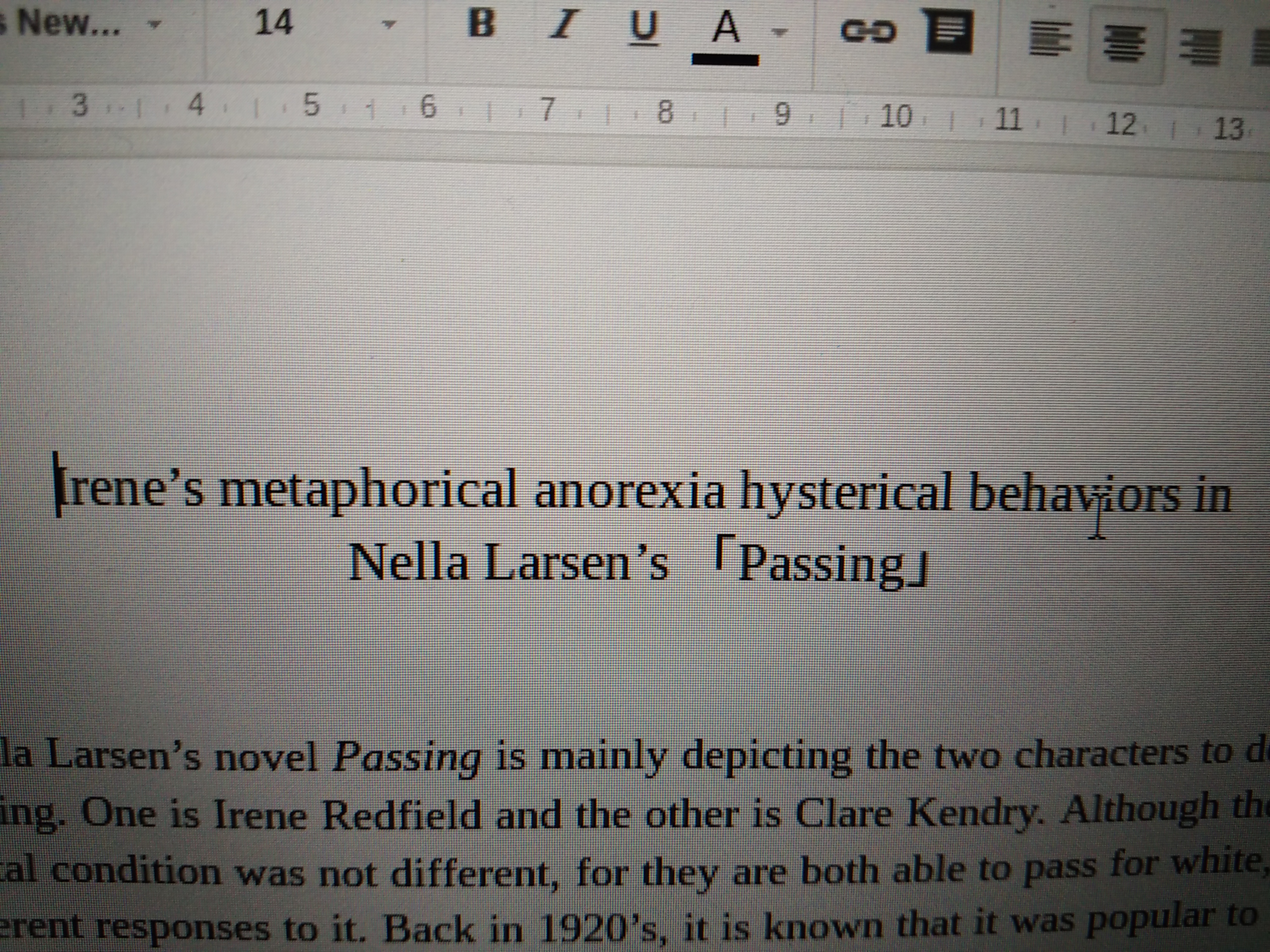
Task: Toggle bold formatting
Action: pyautogui.click(x=481, y=24)
